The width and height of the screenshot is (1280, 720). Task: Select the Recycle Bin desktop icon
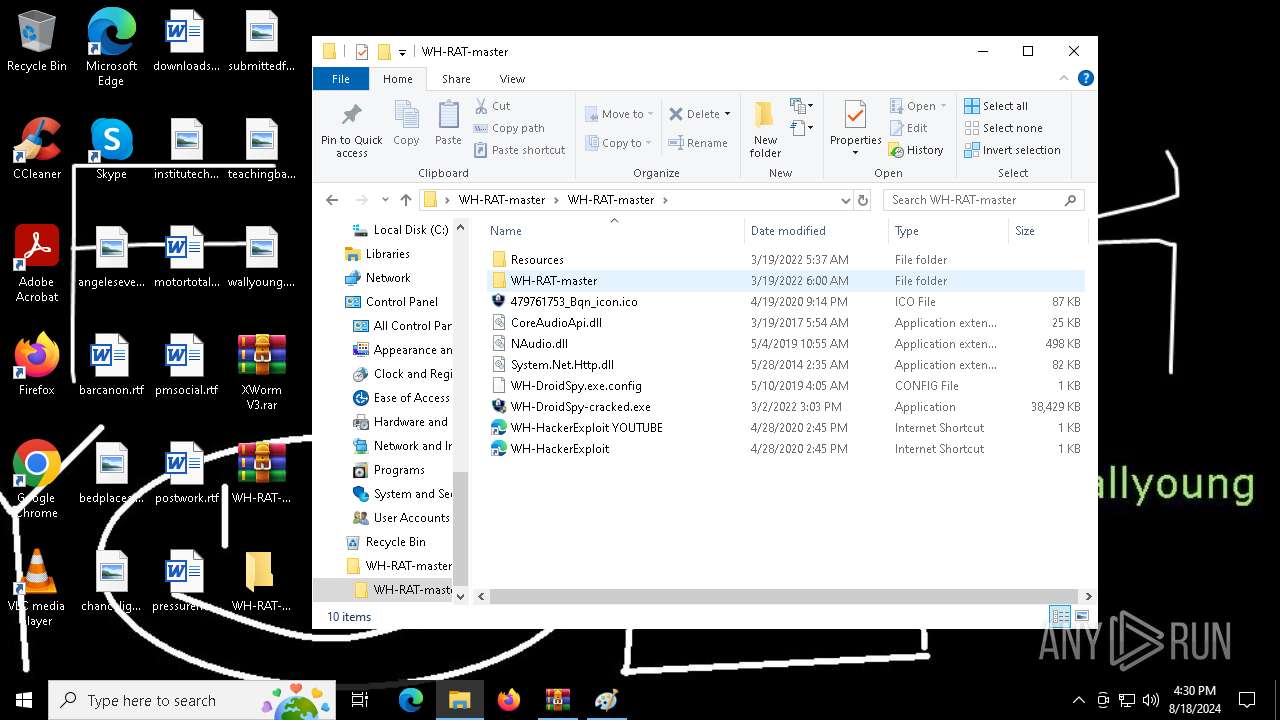(x=37, y=41)
